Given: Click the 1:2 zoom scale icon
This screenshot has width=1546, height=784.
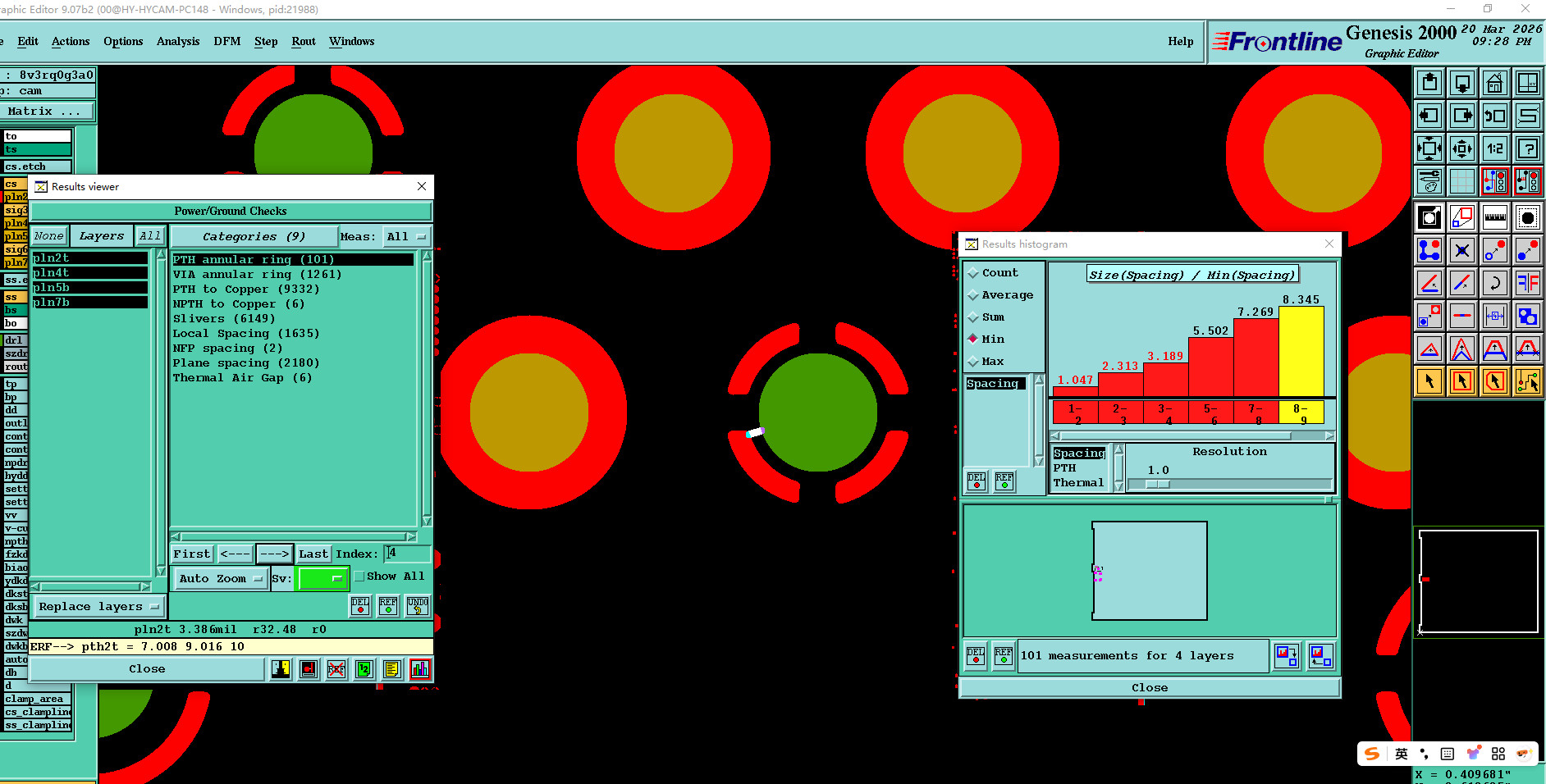Looking at the screenshot, I should point(1495,148).
